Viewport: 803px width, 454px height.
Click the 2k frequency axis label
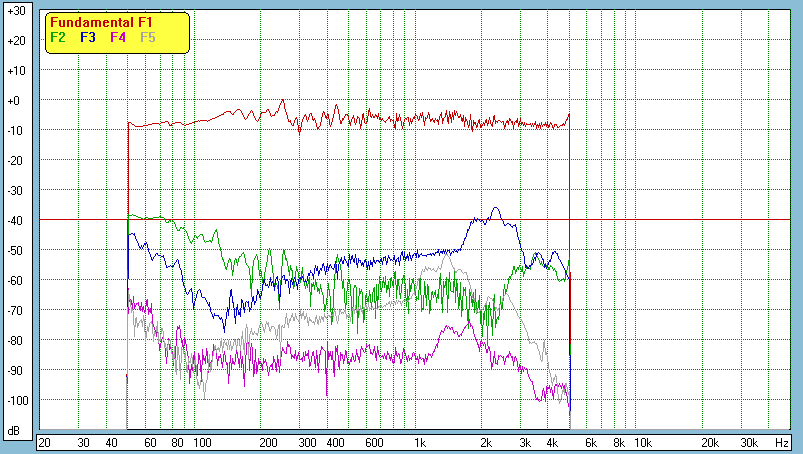(486, 443)
